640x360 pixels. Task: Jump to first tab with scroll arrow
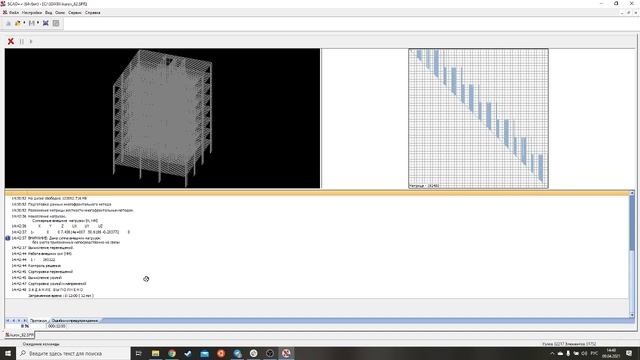click(8, 321)
